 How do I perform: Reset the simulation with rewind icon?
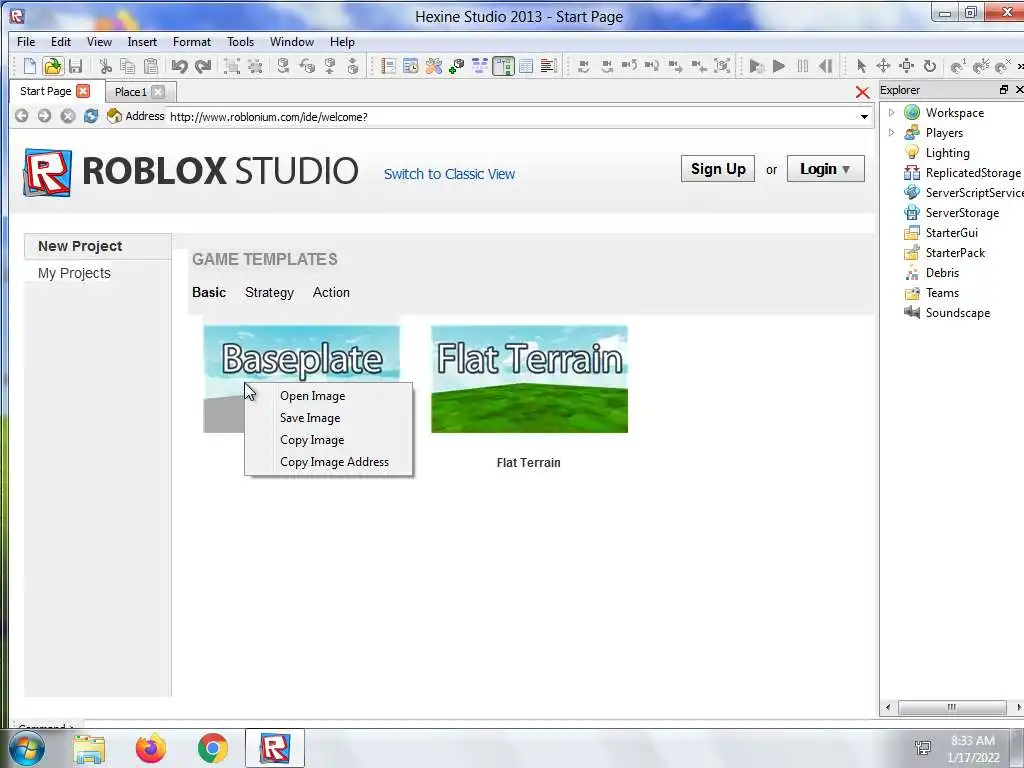[x=825, y=66]
